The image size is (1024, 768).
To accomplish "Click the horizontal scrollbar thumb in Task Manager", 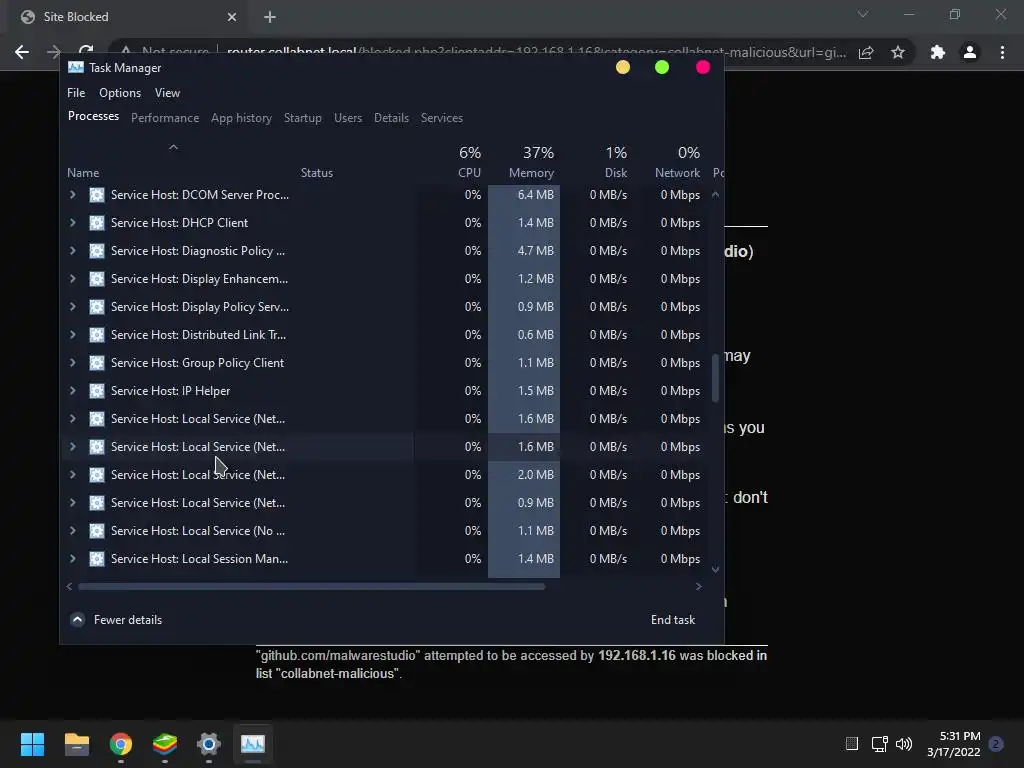I will tap(312, 586).
